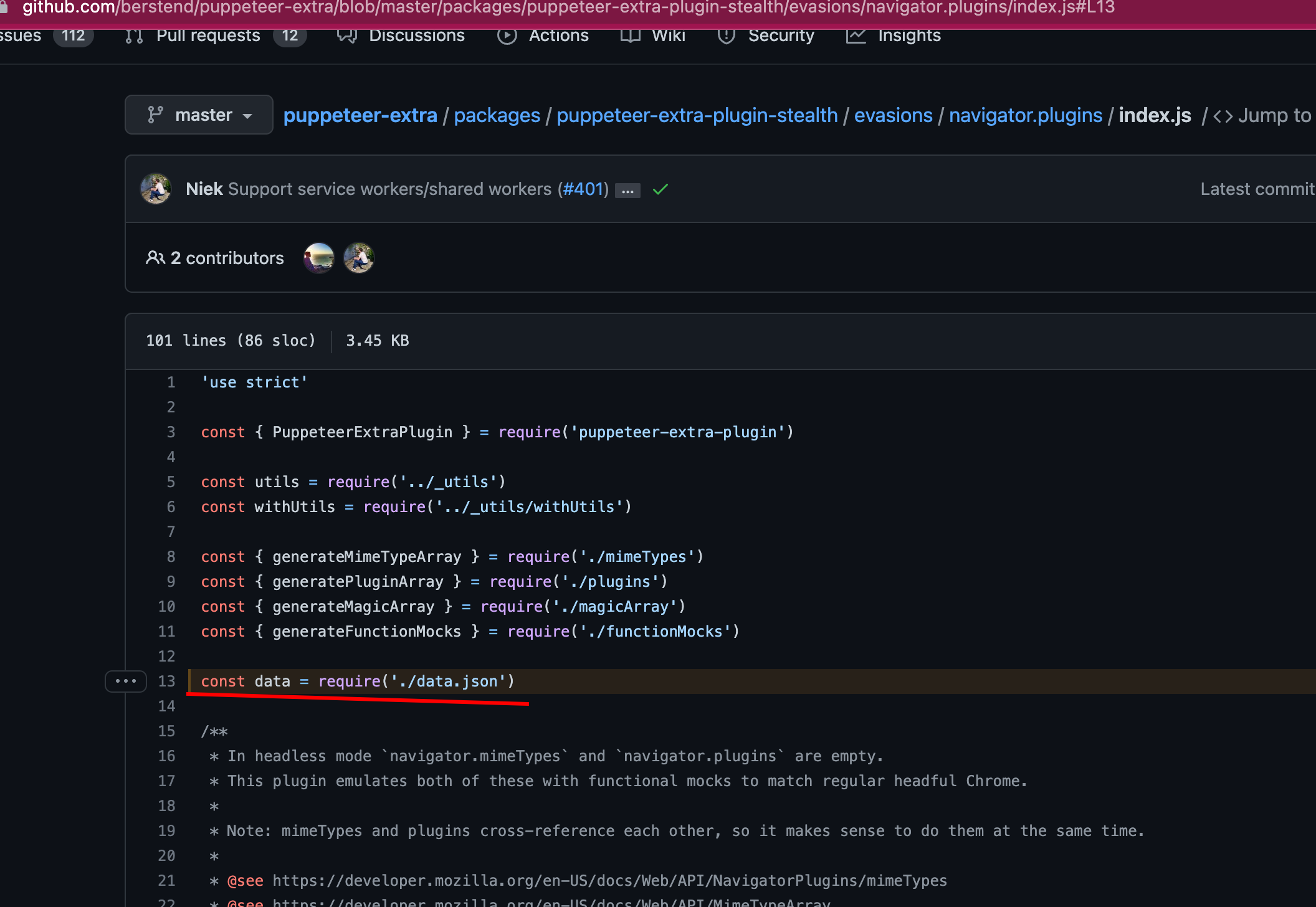Image resolution: width=1316 pixels, height=907 pixels.
Task: Switch to the Security tab
Action: (x=781, y=36)
